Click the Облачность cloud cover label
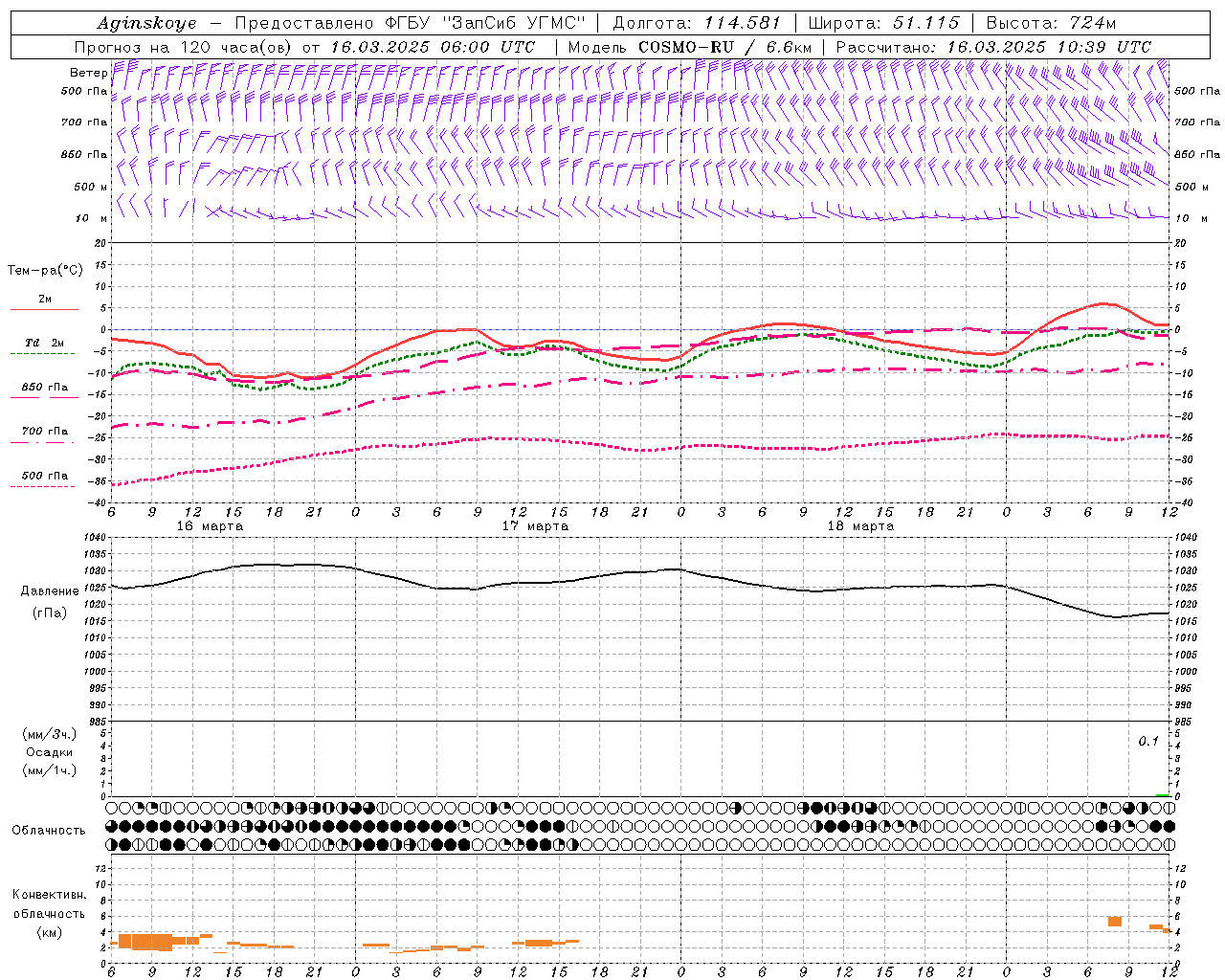Screen dimensions: 1225x980 49,830
